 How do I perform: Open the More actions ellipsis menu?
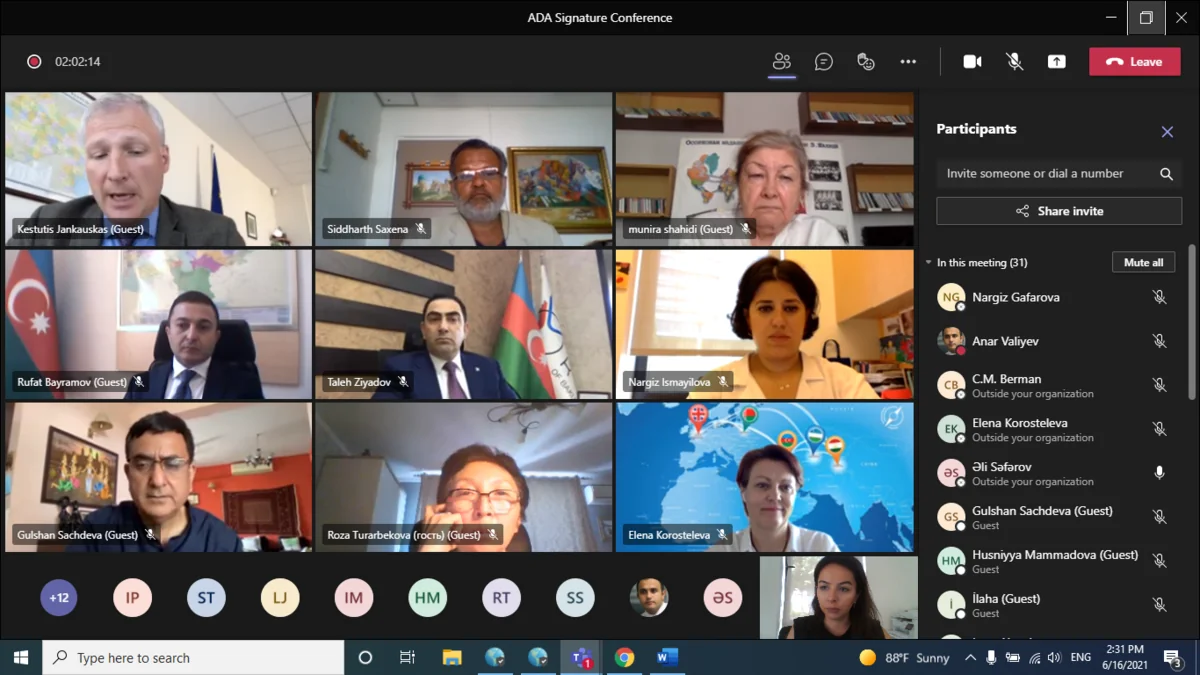908,62
